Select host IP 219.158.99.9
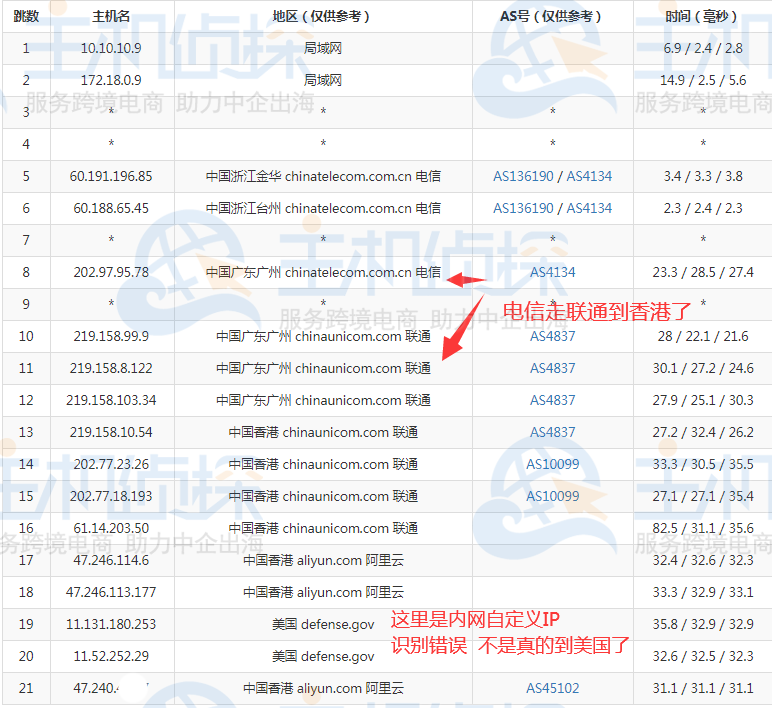Screen dimensions: 772x708 [111, 336]
